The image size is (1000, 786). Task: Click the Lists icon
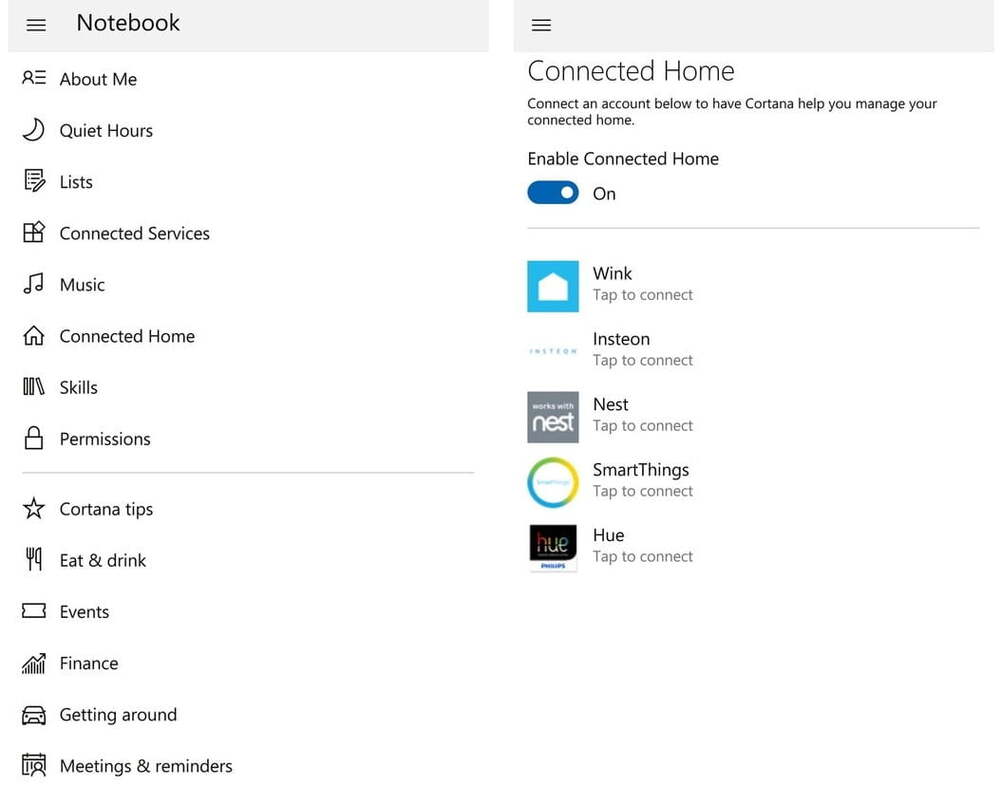point(33,181)
